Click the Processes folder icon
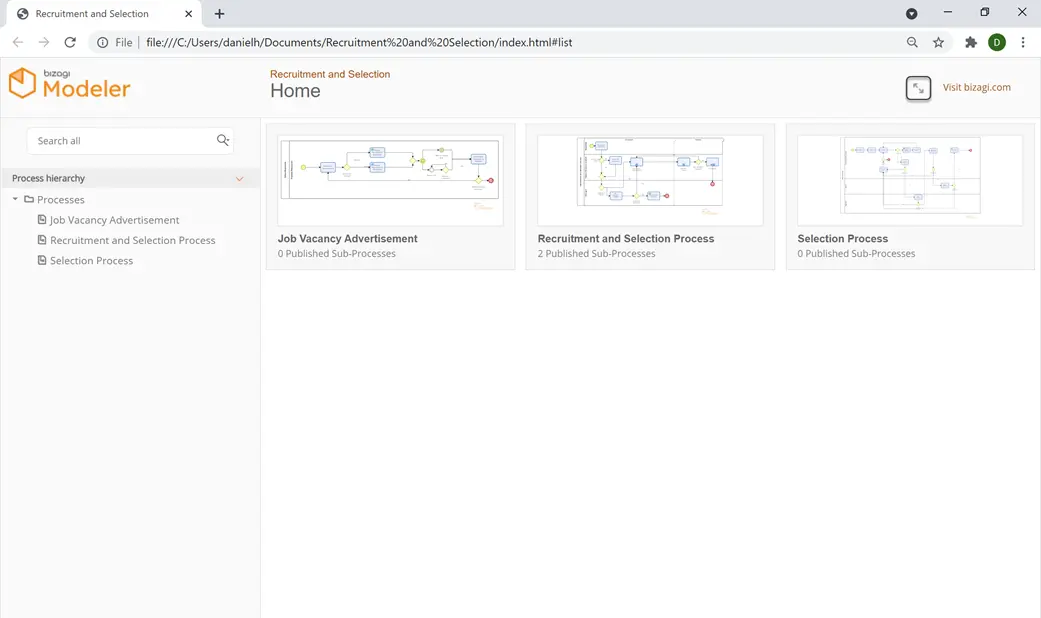Screen dimensions: 1041x618 29,199
